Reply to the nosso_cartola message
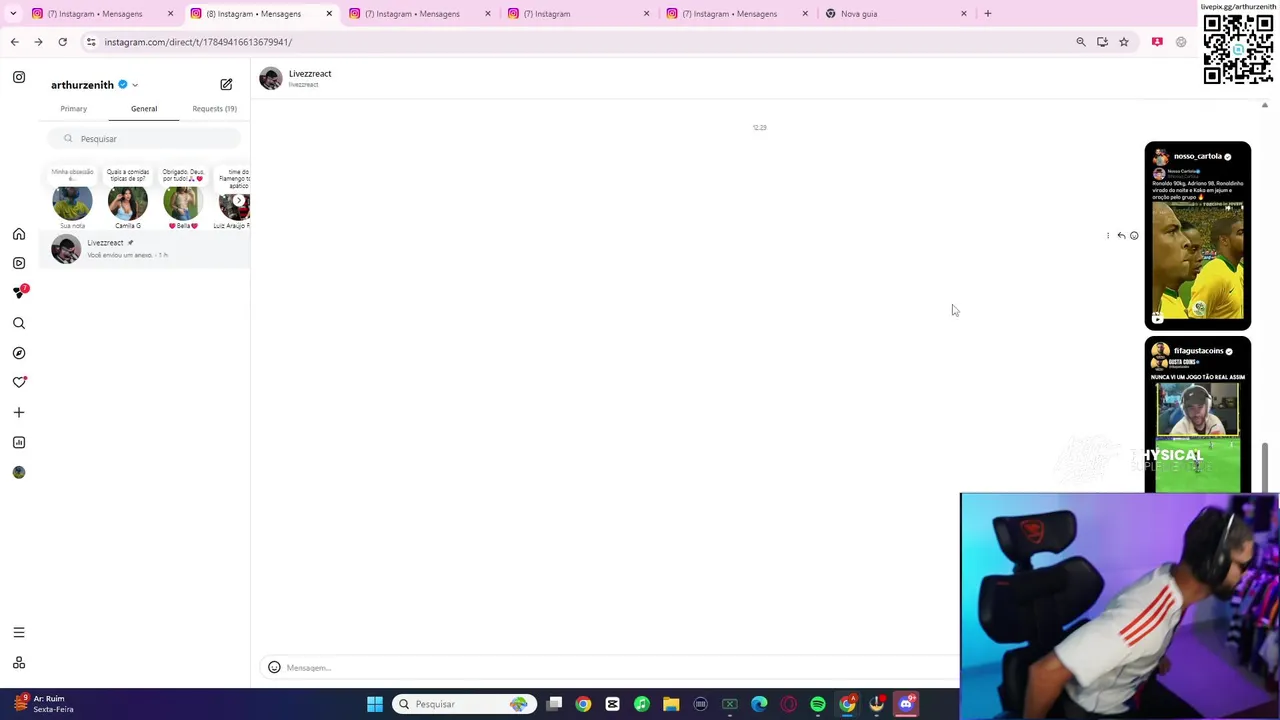This screenshot has height=720, width=1280. [1121, 236]
